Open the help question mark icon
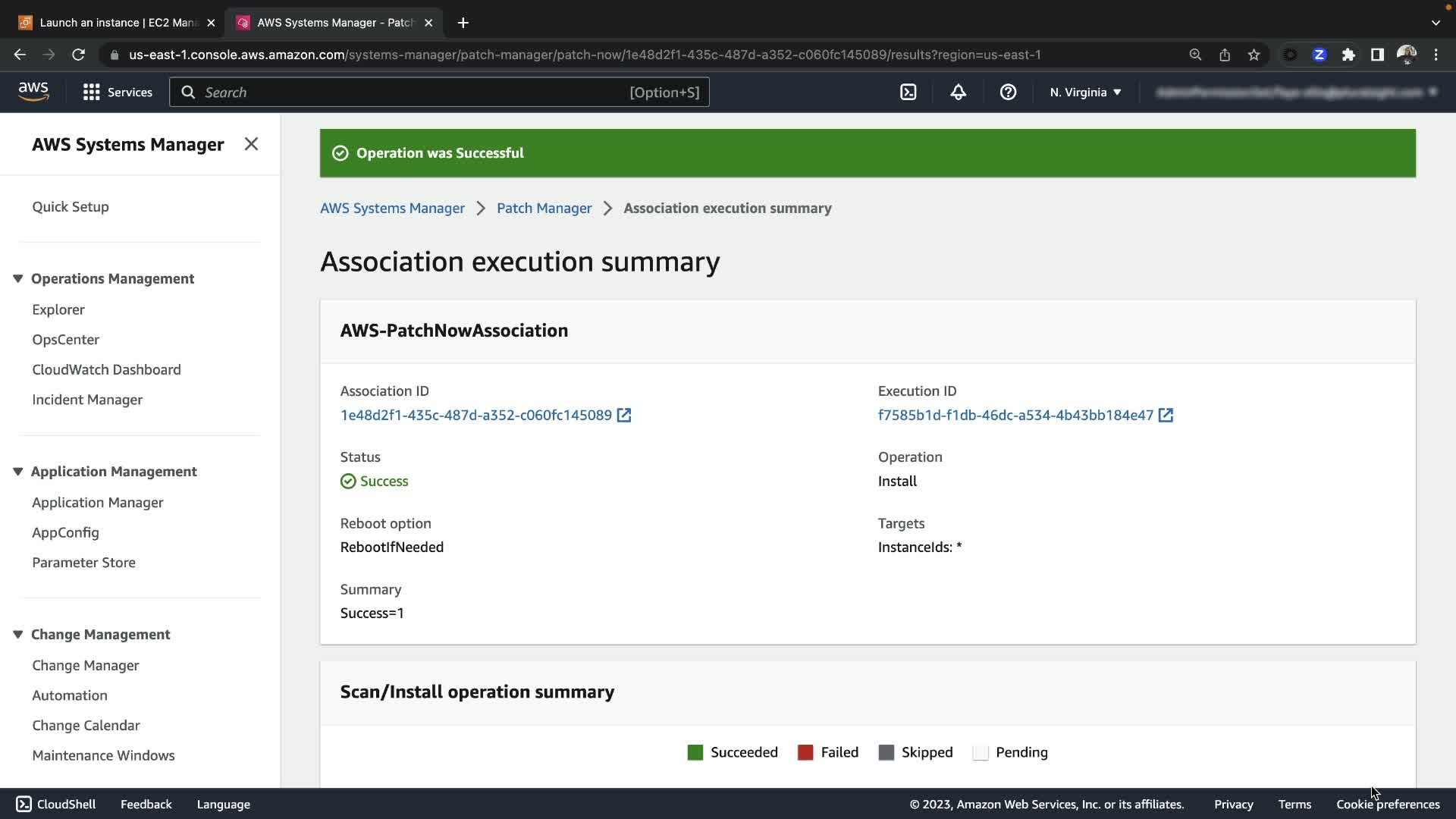The height and width of the screenshot is (819, 1456). [x=1008, y=93]
